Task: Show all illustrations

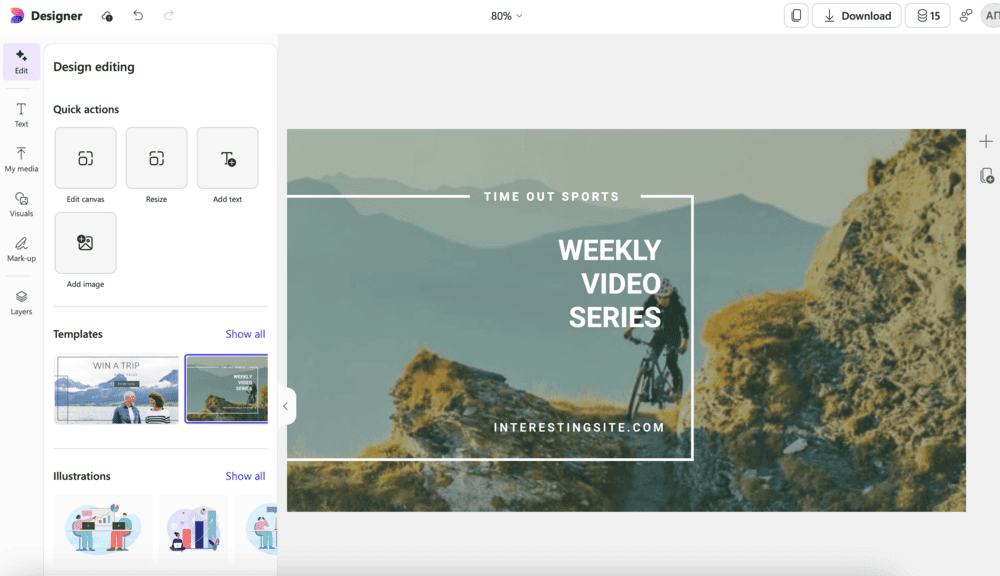Action: click(x=245, y=476)
